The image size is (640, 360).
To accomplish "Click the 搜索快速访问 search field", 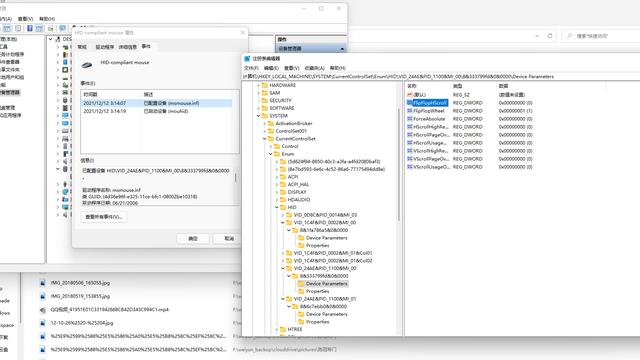I will [601, 36].
